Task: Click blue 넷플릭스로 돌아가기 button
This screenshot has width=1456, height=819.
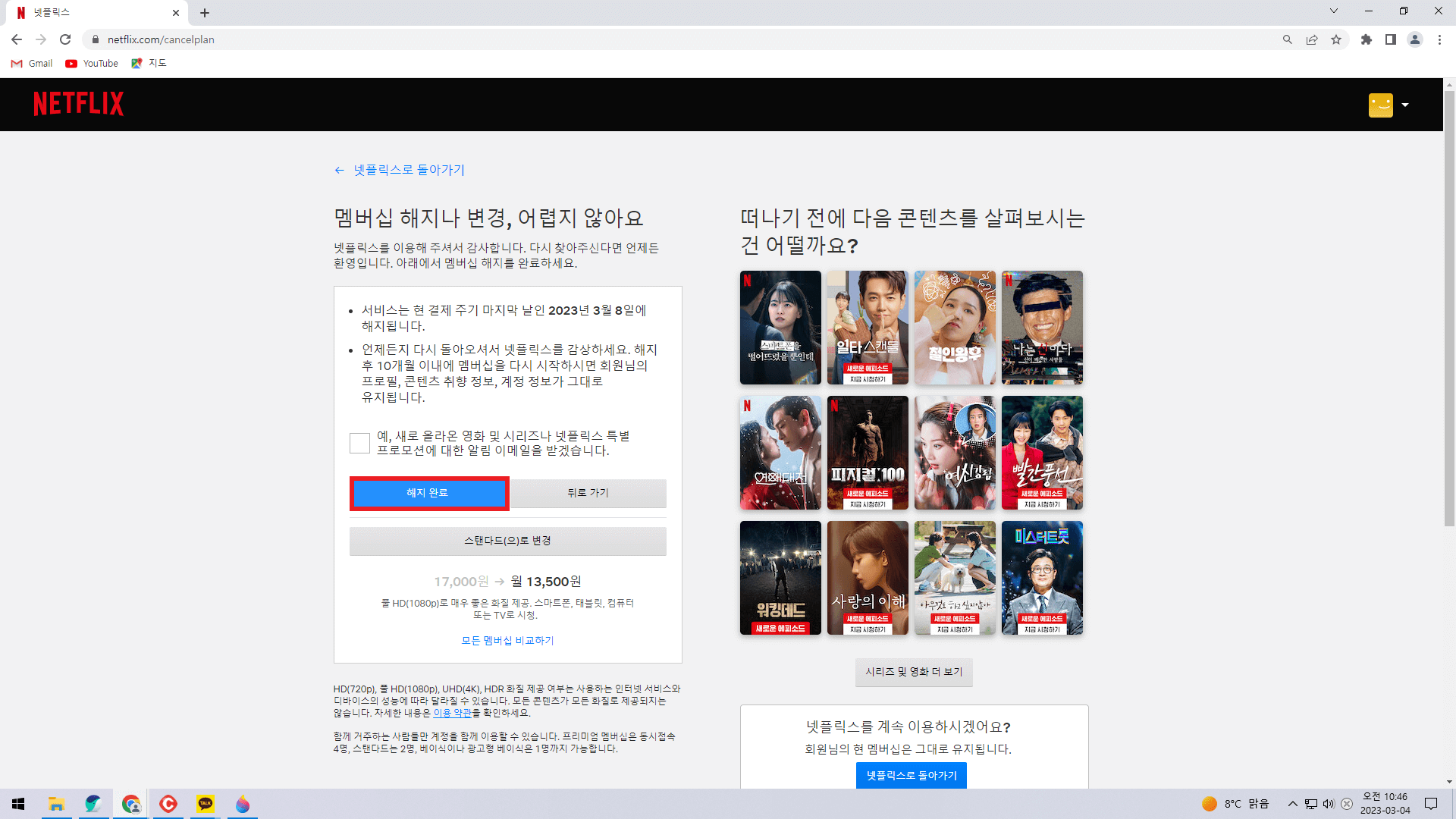Action: click(x=912, y=775)
